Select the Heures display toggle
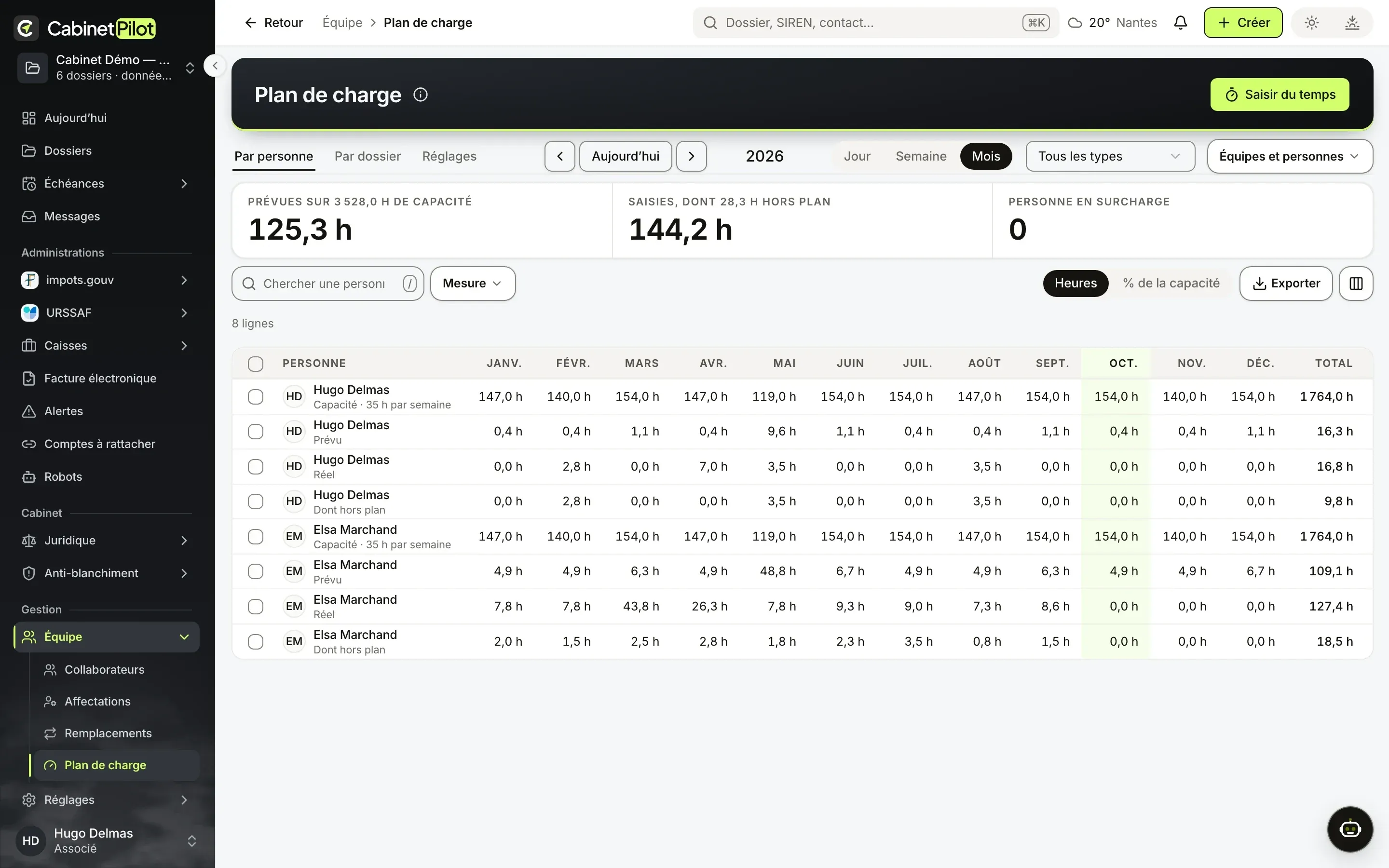 (1076, 284)
